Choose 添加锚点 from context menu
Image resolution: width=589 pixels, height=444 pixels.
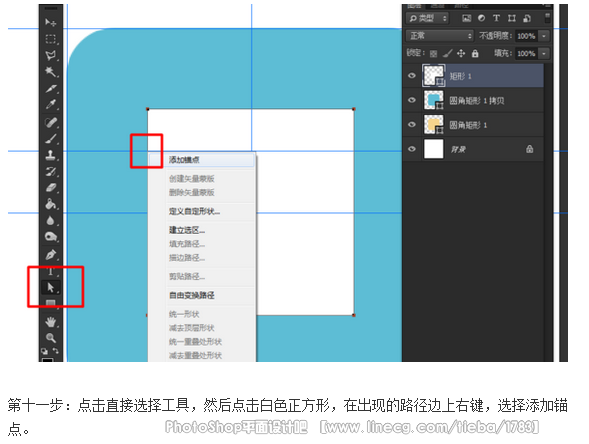coord(202,160)
